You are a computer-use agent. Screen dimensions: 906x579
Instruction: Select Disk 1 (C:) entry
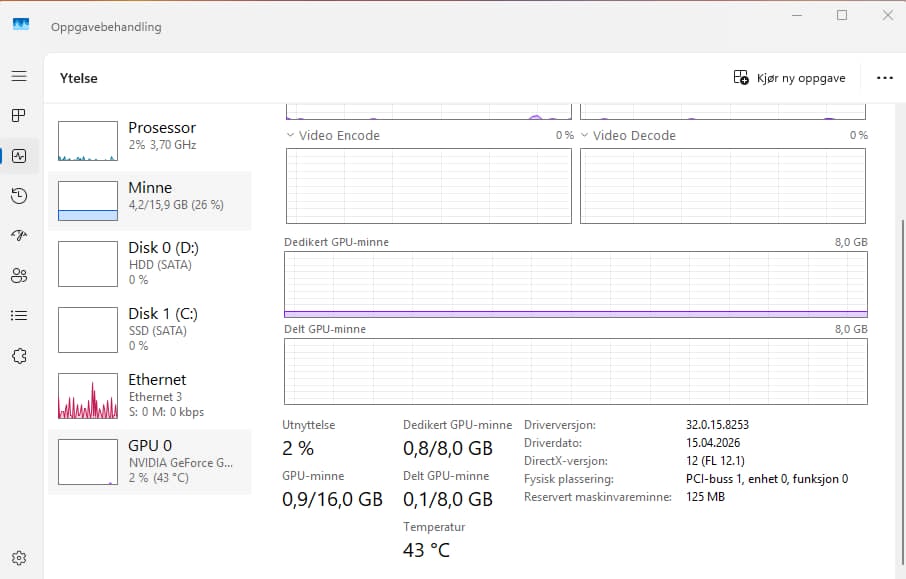pos(150,329)
